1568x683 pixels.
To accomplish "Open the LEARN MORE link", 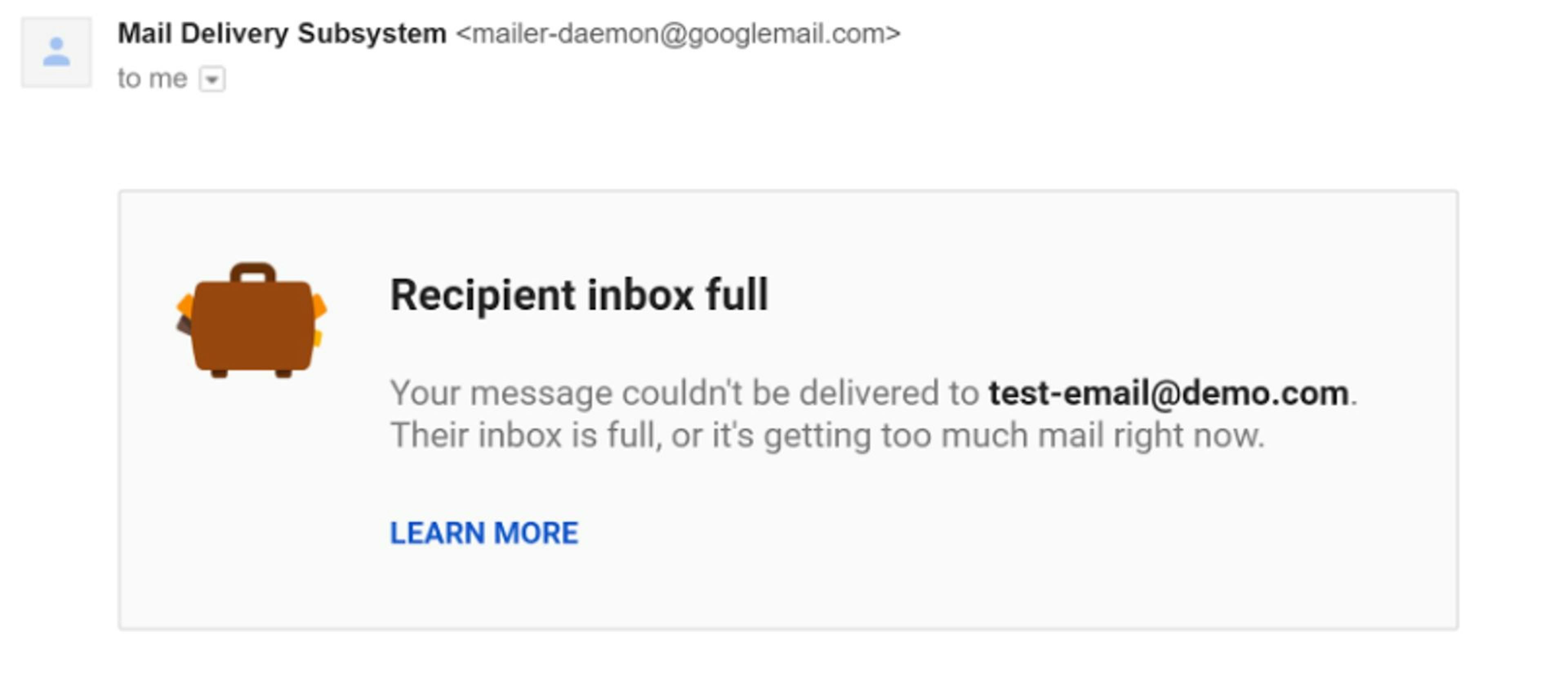I will [484, 533].
